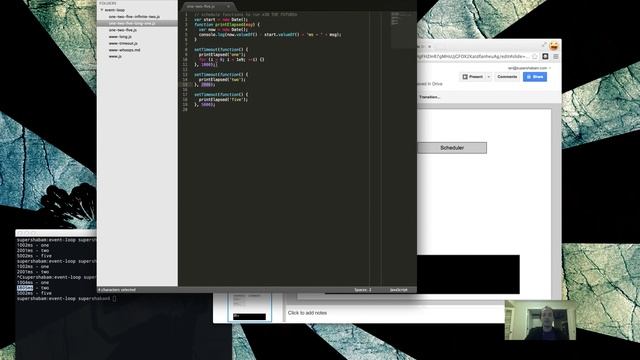Screen dimensions: 640x360
Task: Open the browser hamburger menu
Action: [556, 56]
